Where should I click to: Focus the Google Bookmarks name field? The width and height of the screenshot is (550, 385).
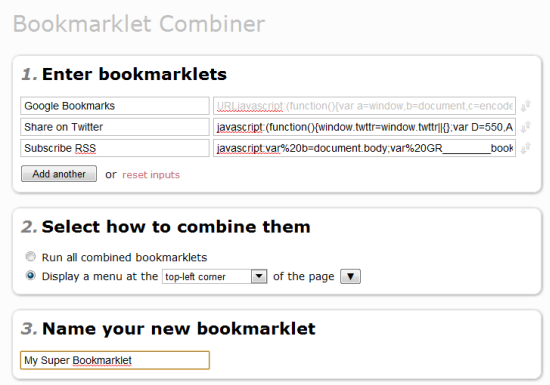115,106
